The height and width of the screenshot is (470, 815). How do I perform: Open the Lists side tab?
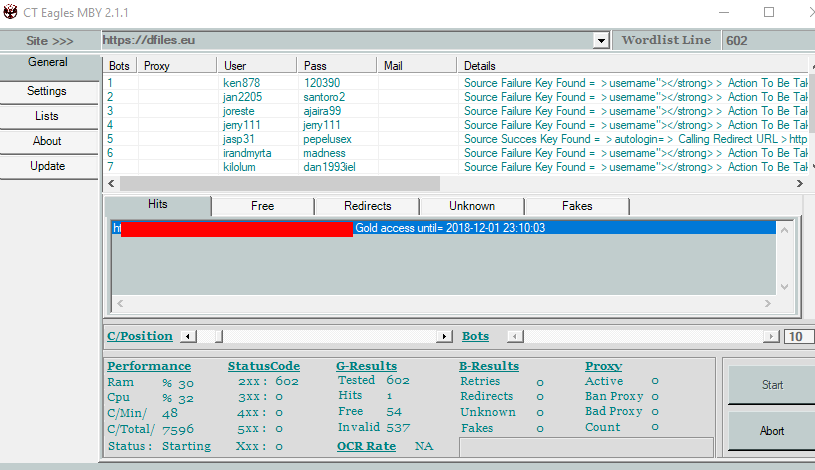(x=48, y=116)
